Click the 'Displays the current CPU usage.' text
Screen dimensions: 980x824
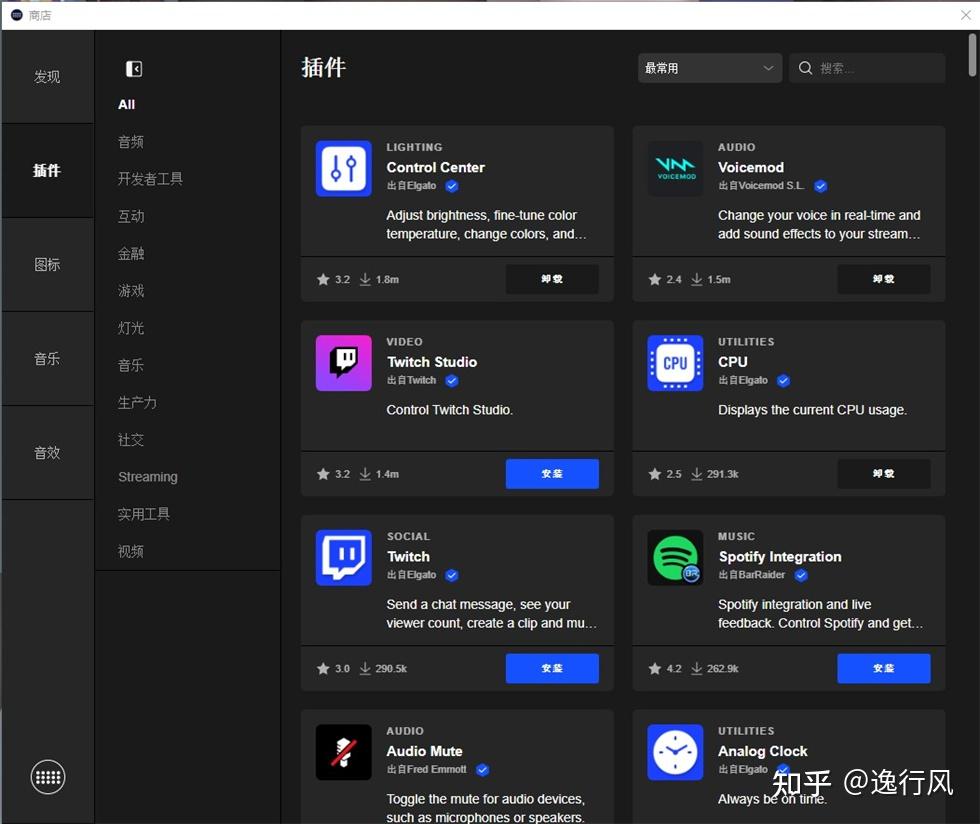coord(812,410)
